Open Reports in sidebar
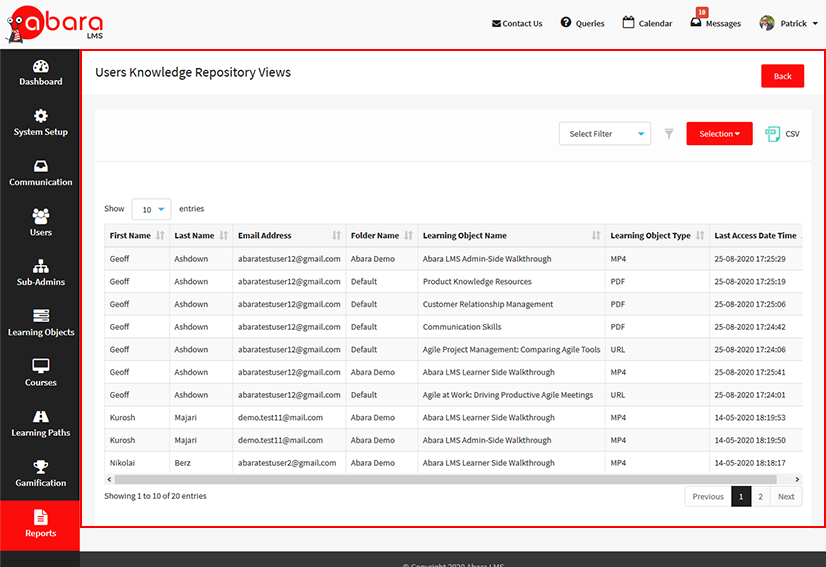 [41, 524]
